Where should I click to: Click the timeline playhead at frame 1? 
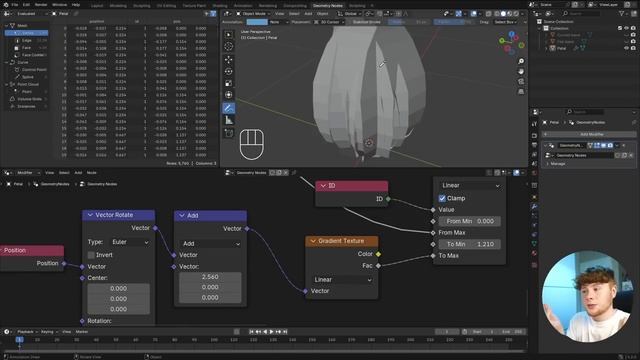[x=19, y=340]
